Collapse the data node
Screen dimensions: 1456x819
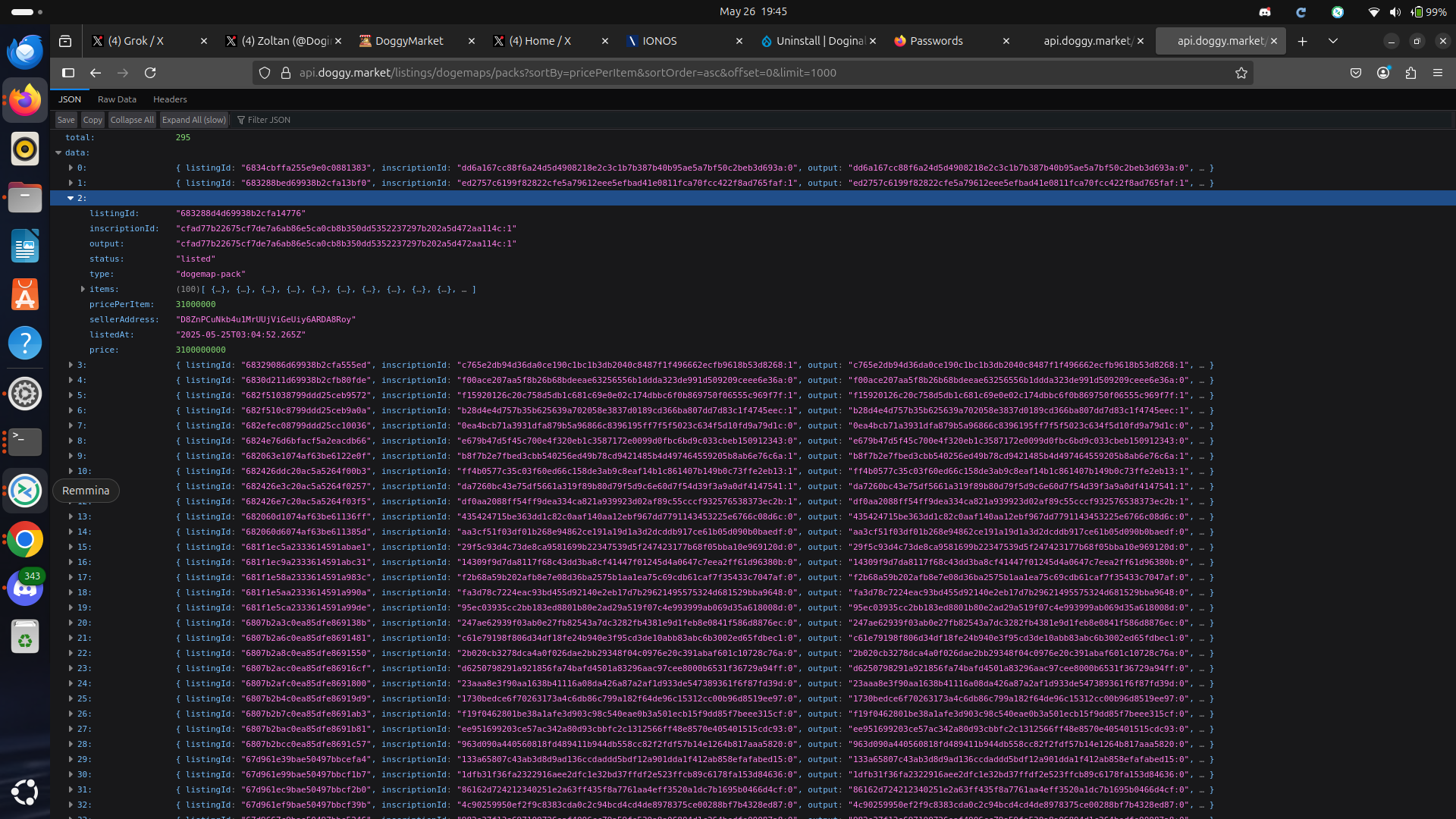tap(58, 152)
